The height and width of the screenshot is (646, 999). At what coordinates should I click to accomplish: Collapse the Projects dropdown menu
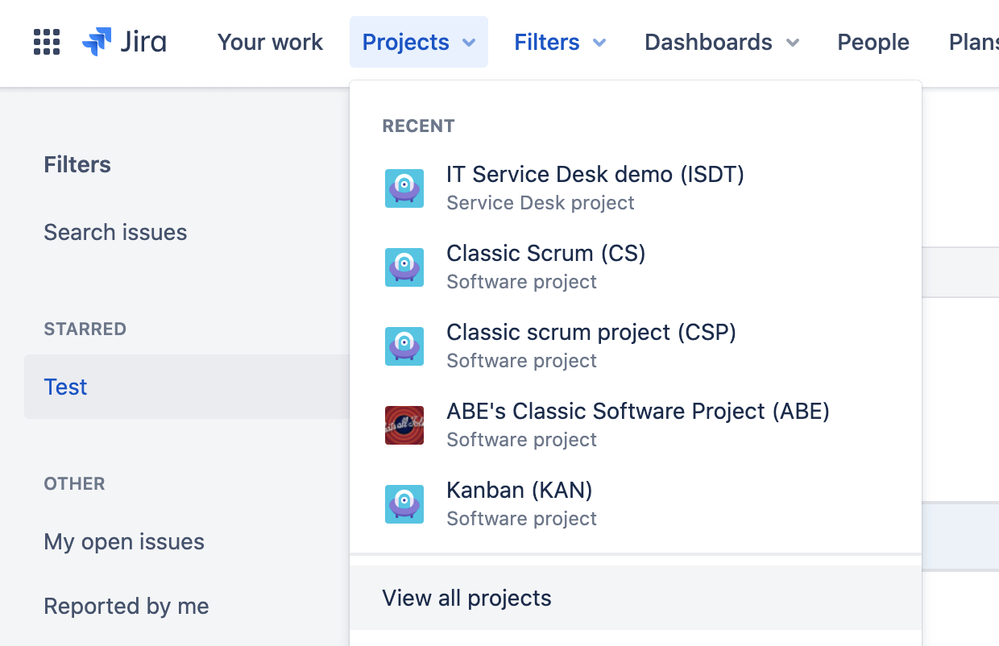pos(419,42)
